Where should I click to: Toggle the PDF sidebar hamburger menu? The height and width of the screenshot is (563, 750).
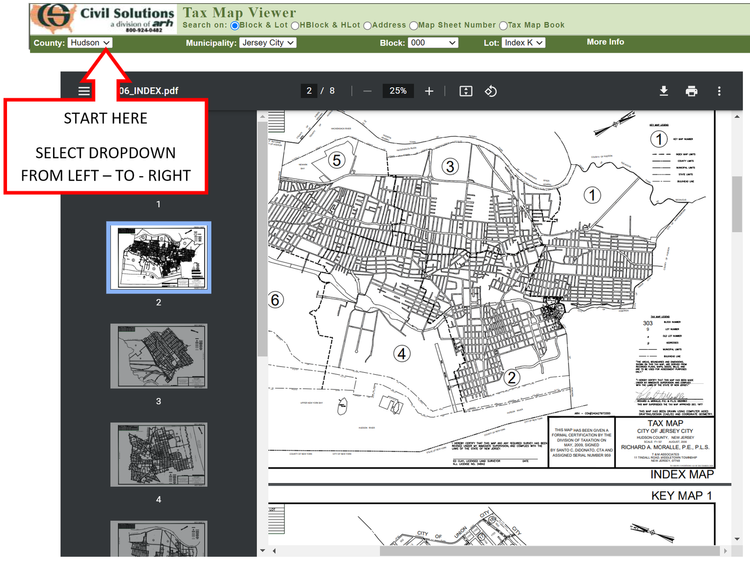84,91
